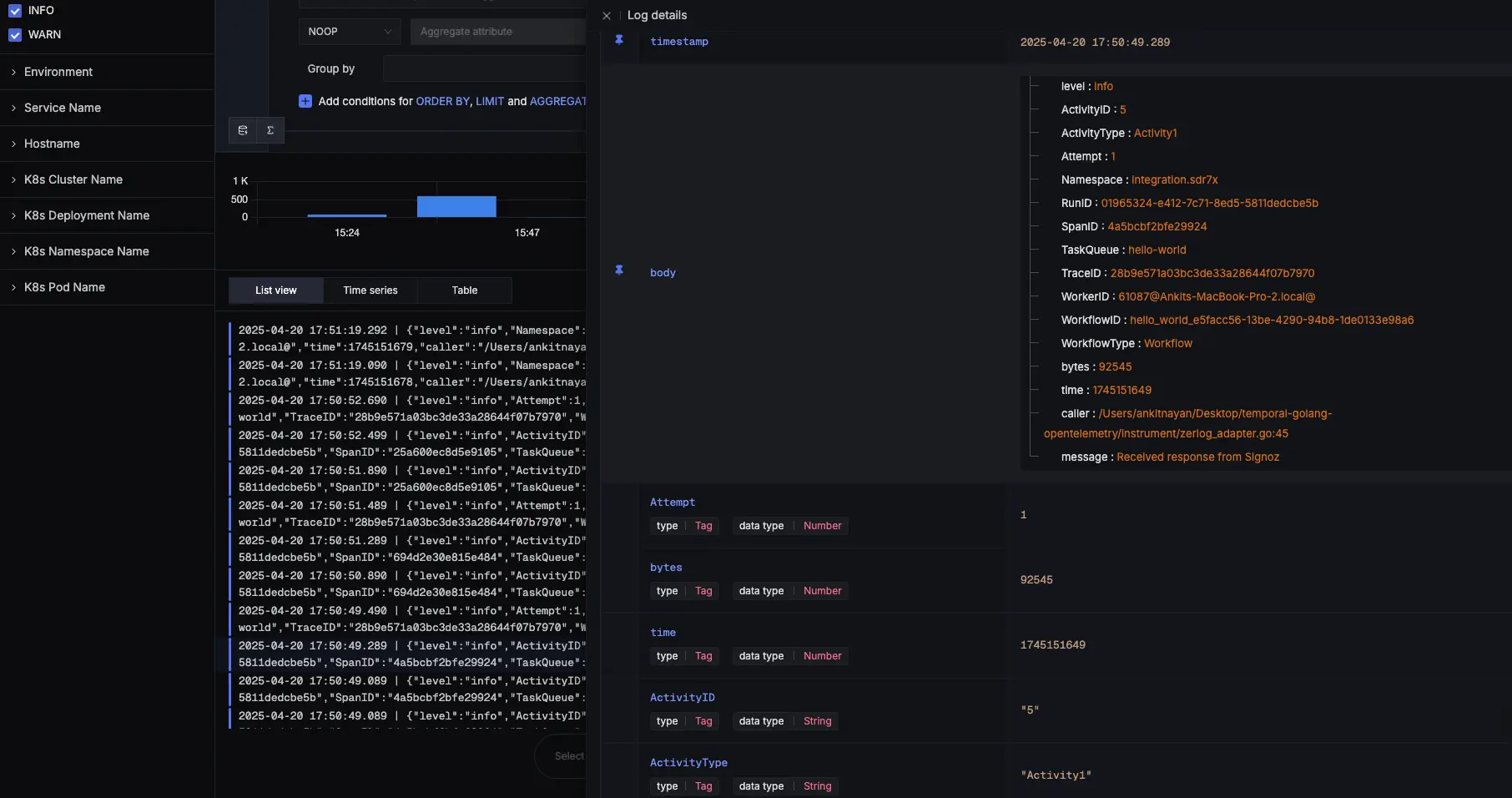The image size is (1512, 798).
Task: Click the large blue histogram bar
Action: 456,207
